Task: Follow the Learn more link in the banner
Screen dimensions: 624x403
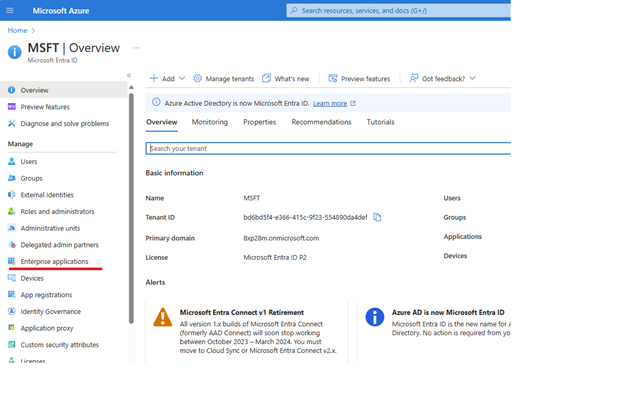Action: tap(330, 103)
